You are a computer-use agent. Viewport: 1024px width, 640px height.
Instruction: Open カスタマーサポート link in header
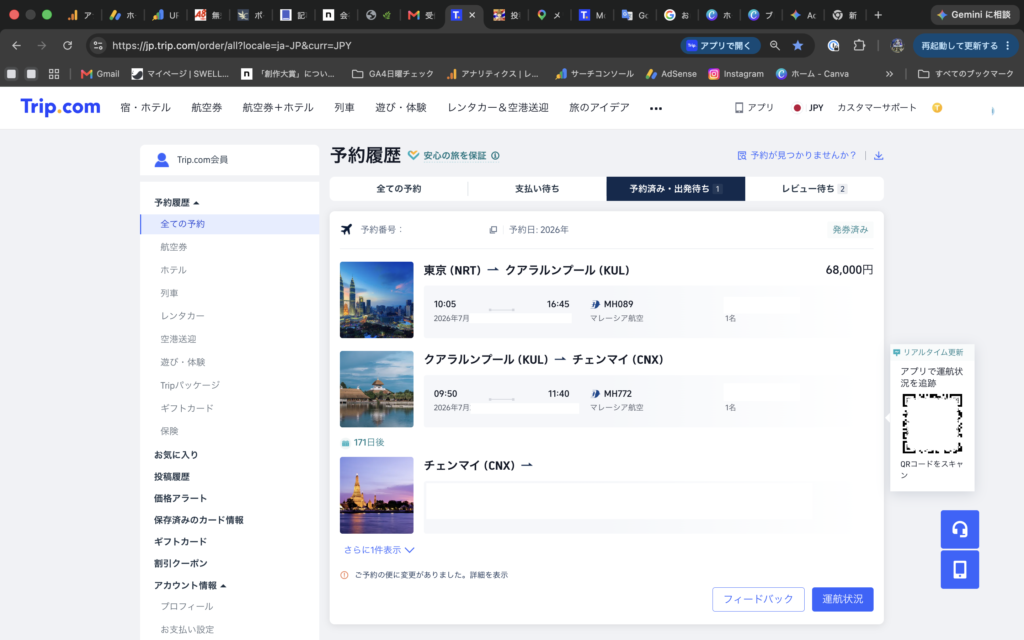tap(876, 108)
